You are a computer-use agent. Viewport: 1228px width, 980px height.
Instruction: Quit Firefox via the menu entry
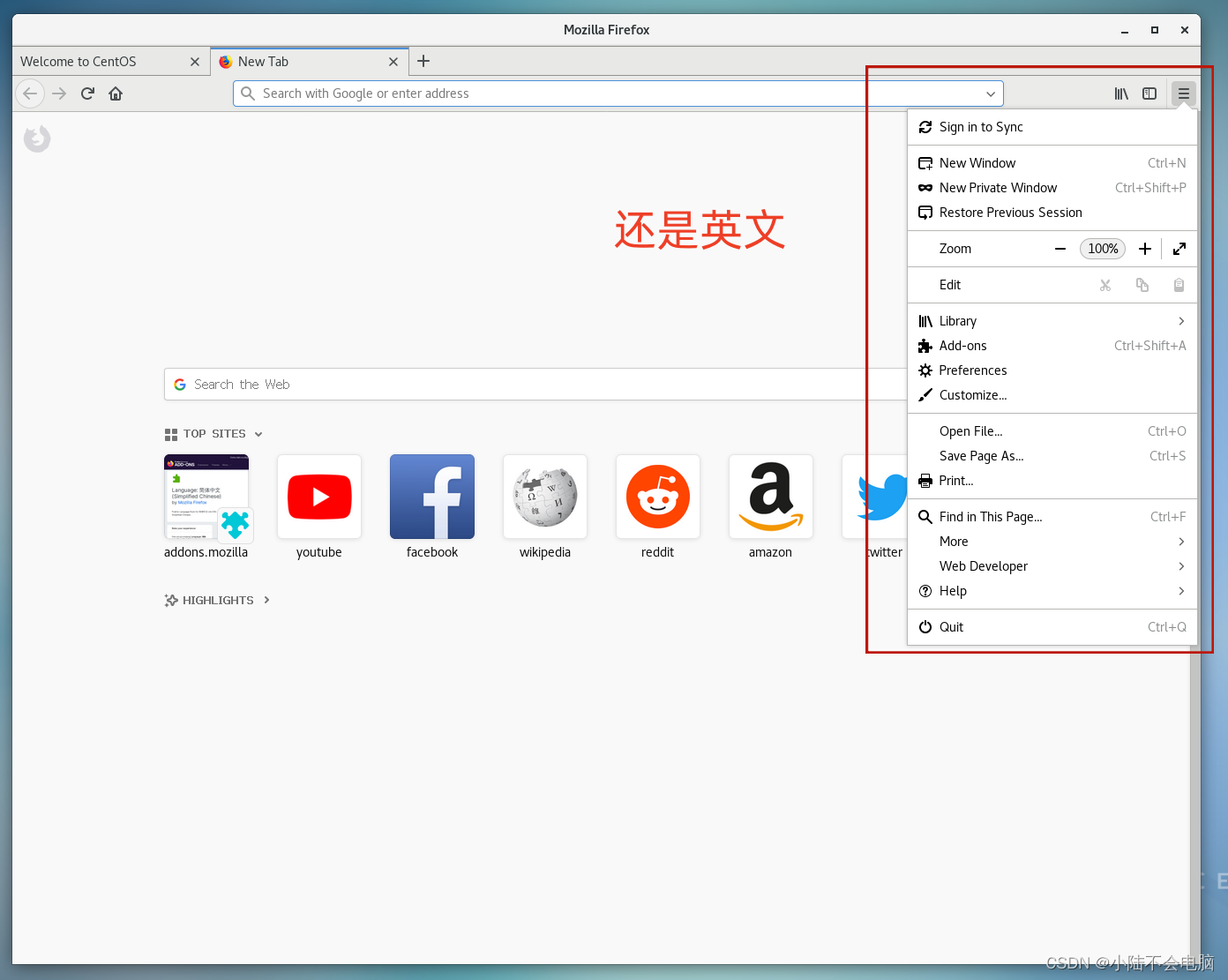point(951,626)
